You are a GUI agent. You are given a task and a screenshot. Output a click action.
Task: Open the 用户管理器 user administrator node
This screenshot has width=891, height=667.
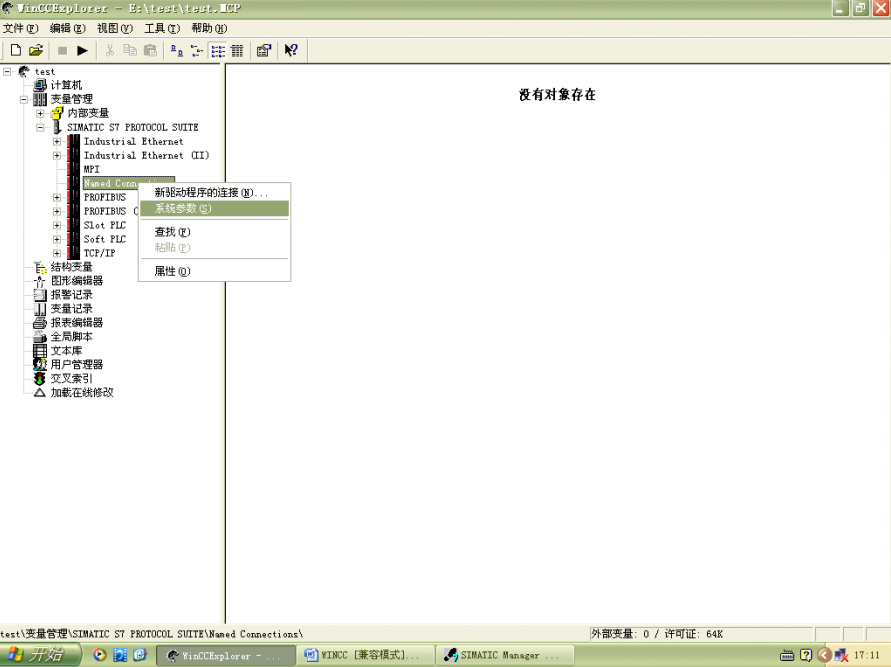(77, 364)
